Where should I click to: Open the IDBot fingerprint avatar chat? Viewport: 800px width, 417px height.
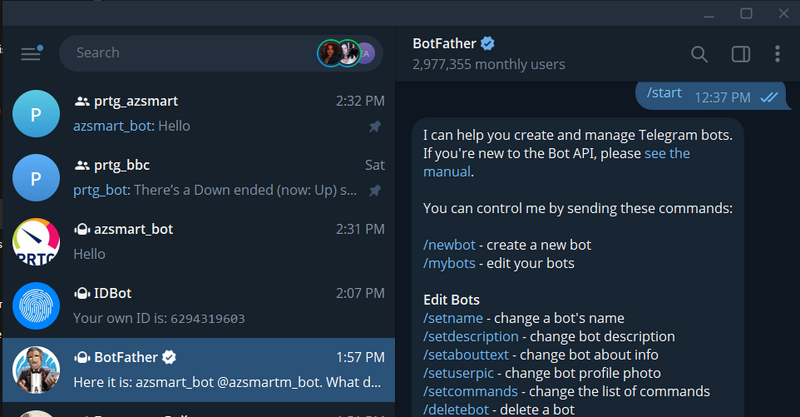36,305
